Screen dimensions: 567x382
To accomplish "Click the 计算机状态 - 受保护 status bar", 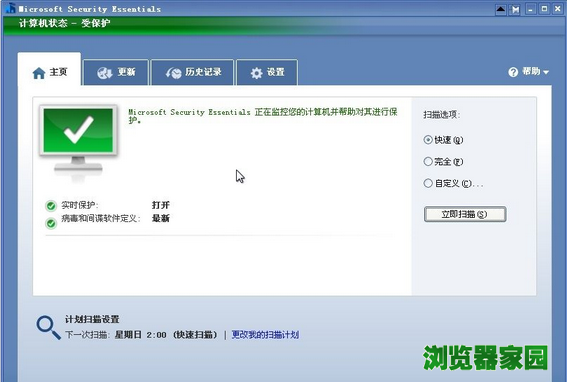I will 64,23.
